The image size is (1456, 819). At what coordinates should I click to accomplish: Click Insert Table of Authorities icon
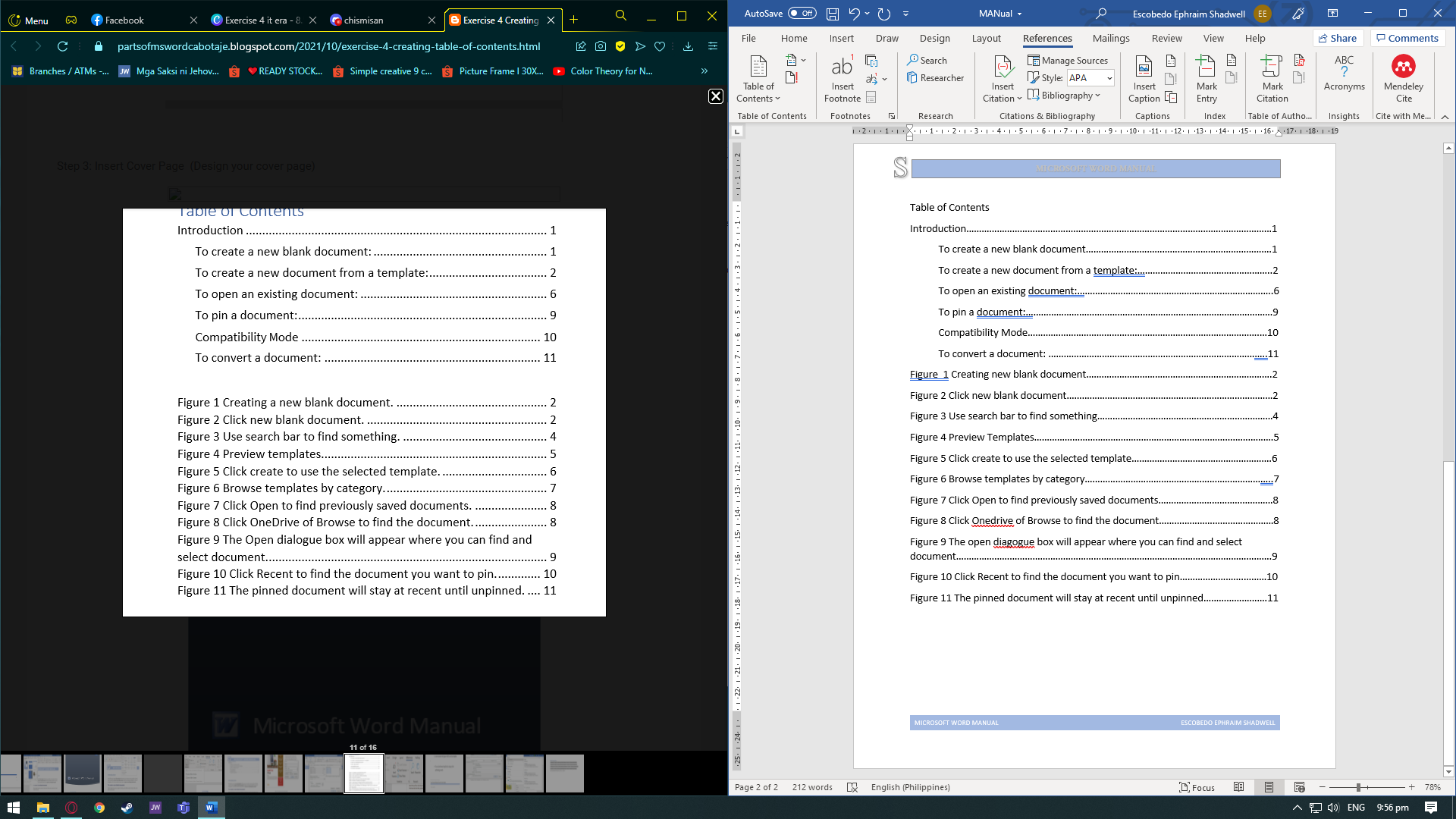pos(1300,61)
